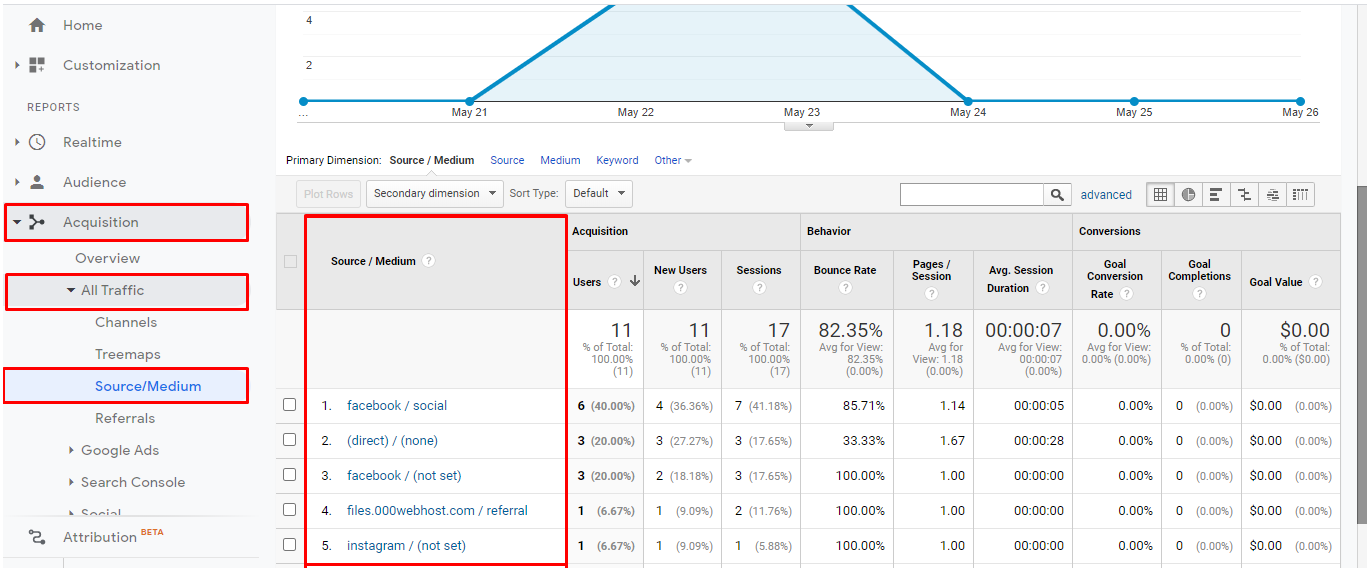Screen dimensions: 1367x568
Task: Select the Term cloud view icon
Action: click(x=1272, y=195)
